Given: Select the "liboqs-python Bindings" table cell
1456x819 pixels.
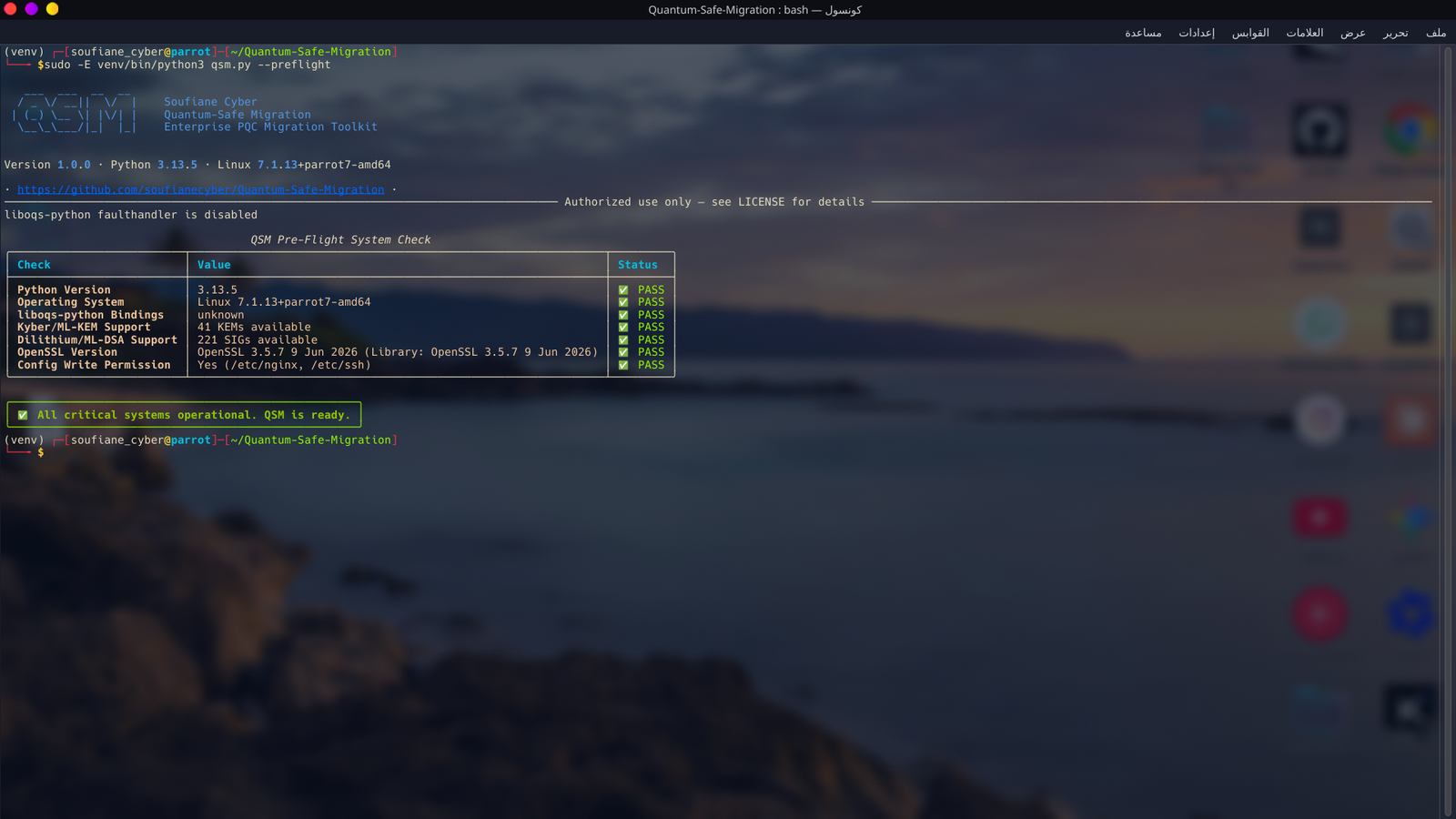Looking at the screenshot, I should point(90,315).
